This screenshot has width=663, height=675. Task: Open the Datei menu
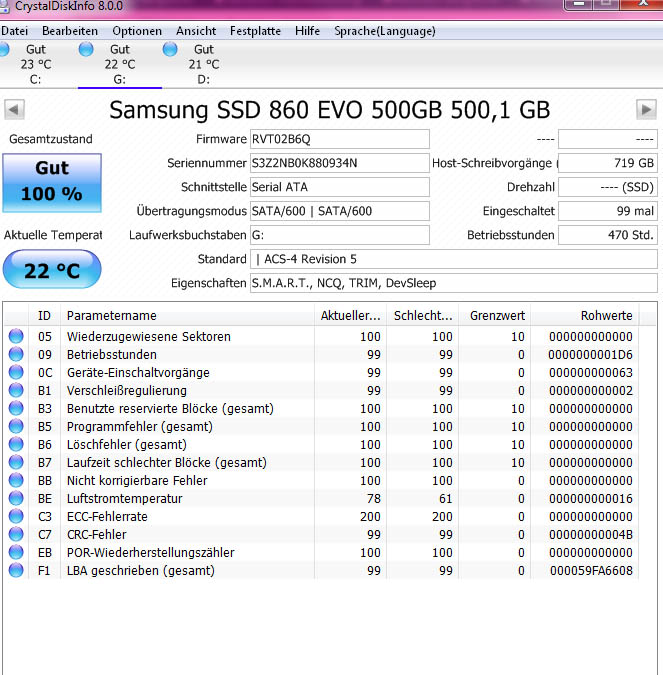click(14, 31)
